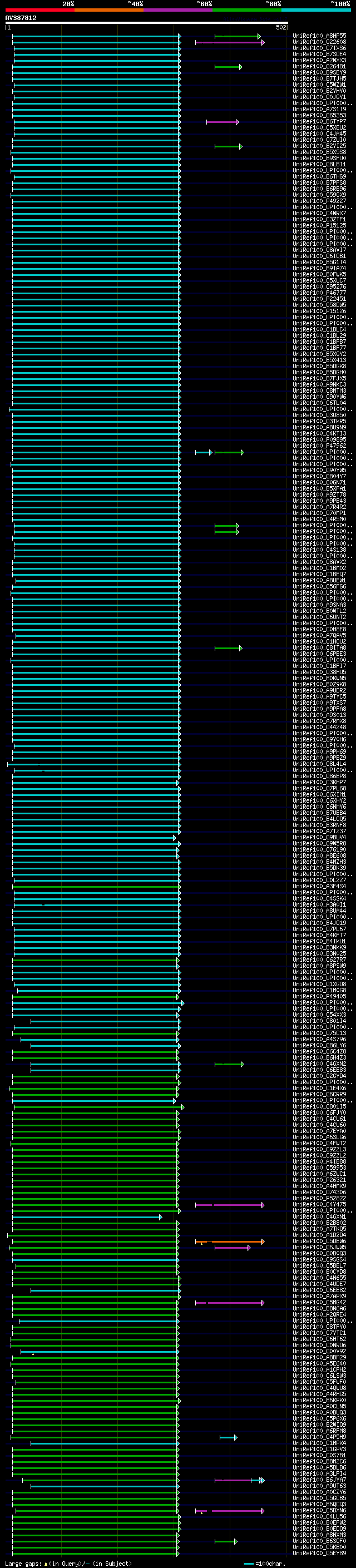
Task: Select the UniRef100_B5X413 label
Action: 319,360
